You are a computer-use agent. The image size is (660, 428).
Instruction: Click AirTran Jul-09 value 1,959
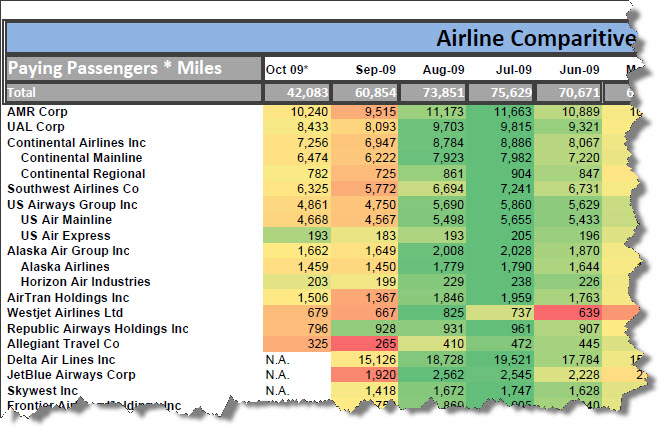point(500,298)
